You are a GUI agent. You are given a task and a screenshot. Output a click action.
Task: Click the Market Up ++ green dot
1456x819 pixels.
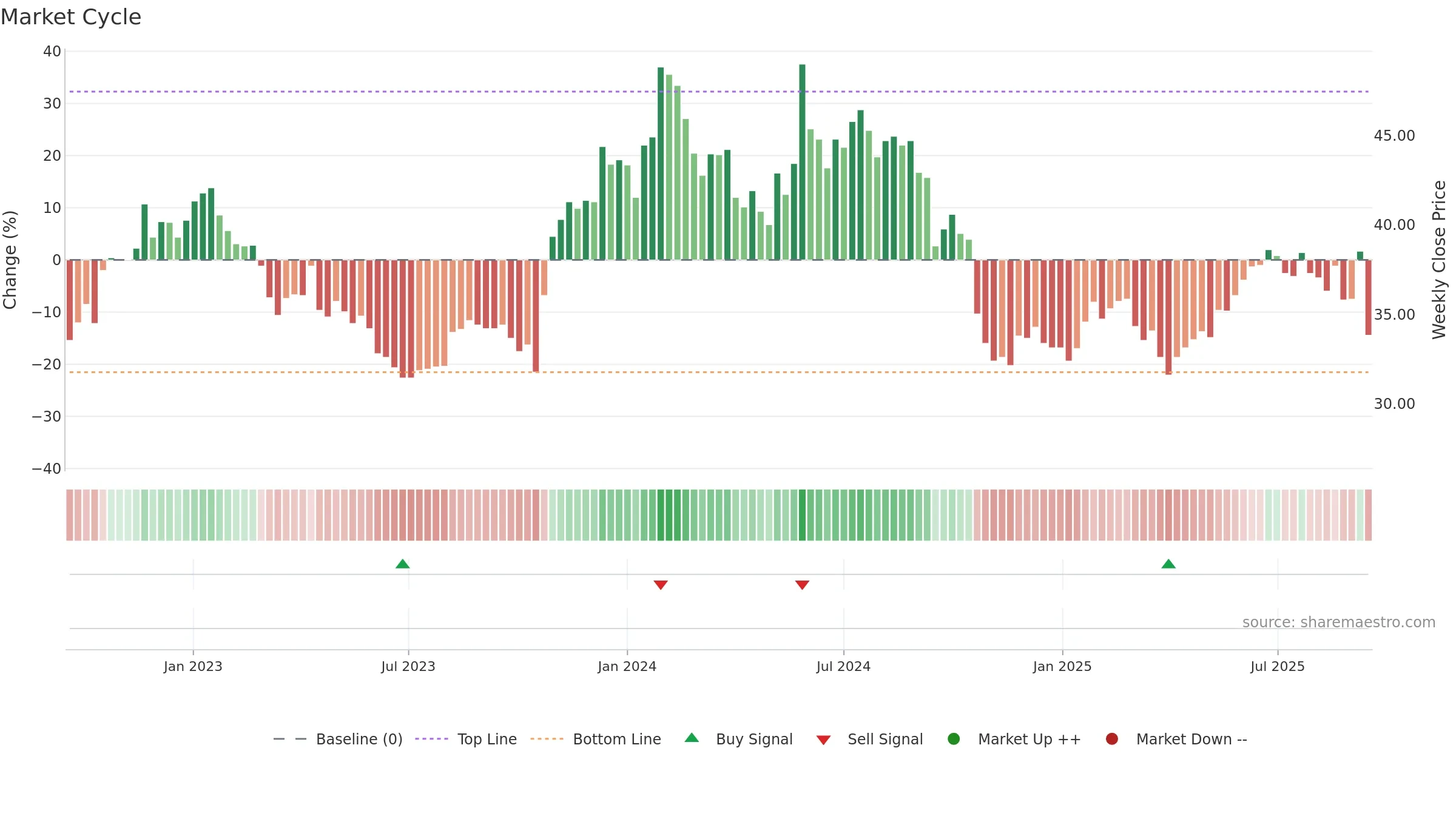[954, 739]
